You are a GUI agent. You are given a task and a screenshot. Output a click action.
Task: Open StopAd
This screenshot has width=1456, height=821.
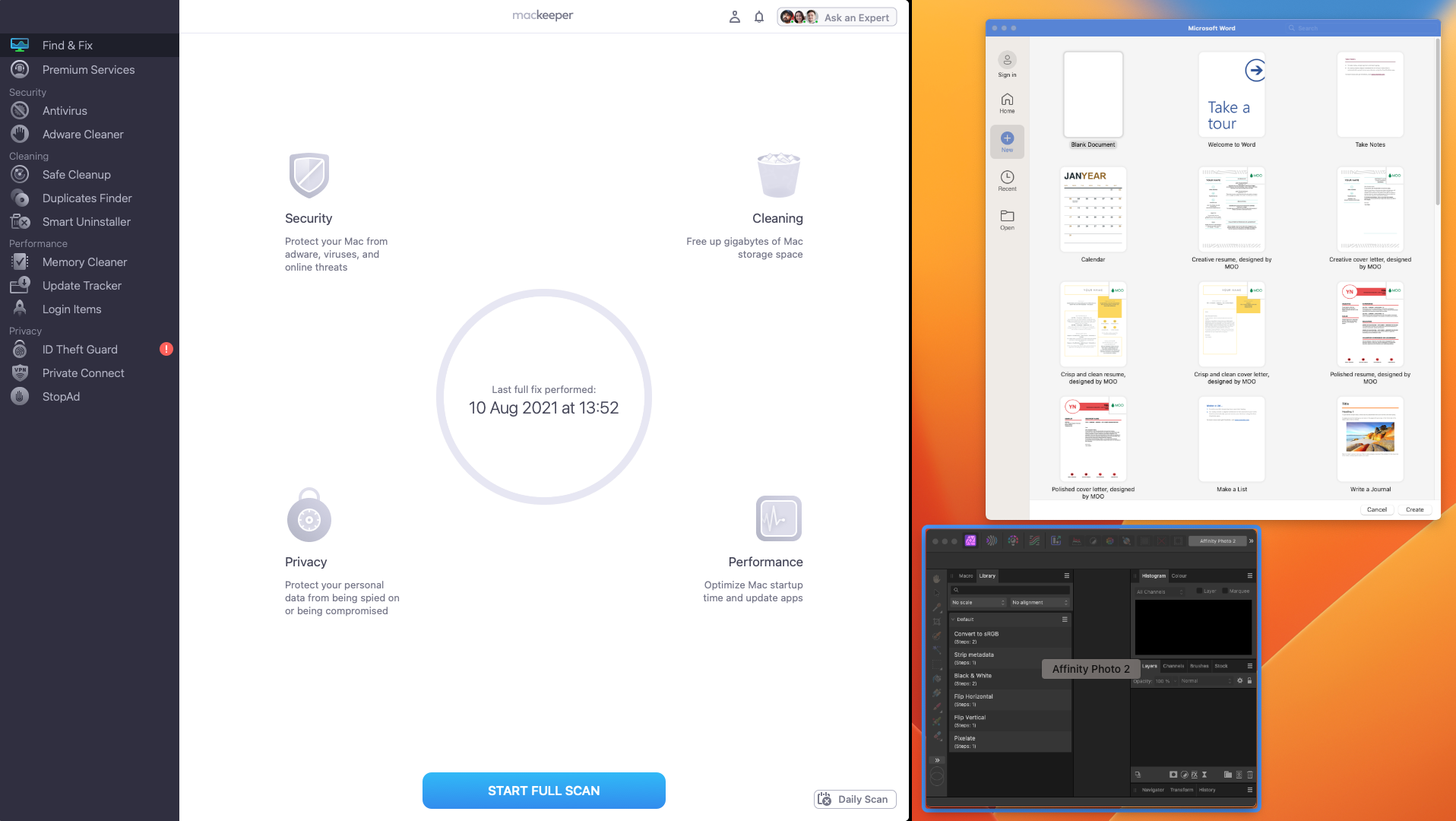[89, 396]
